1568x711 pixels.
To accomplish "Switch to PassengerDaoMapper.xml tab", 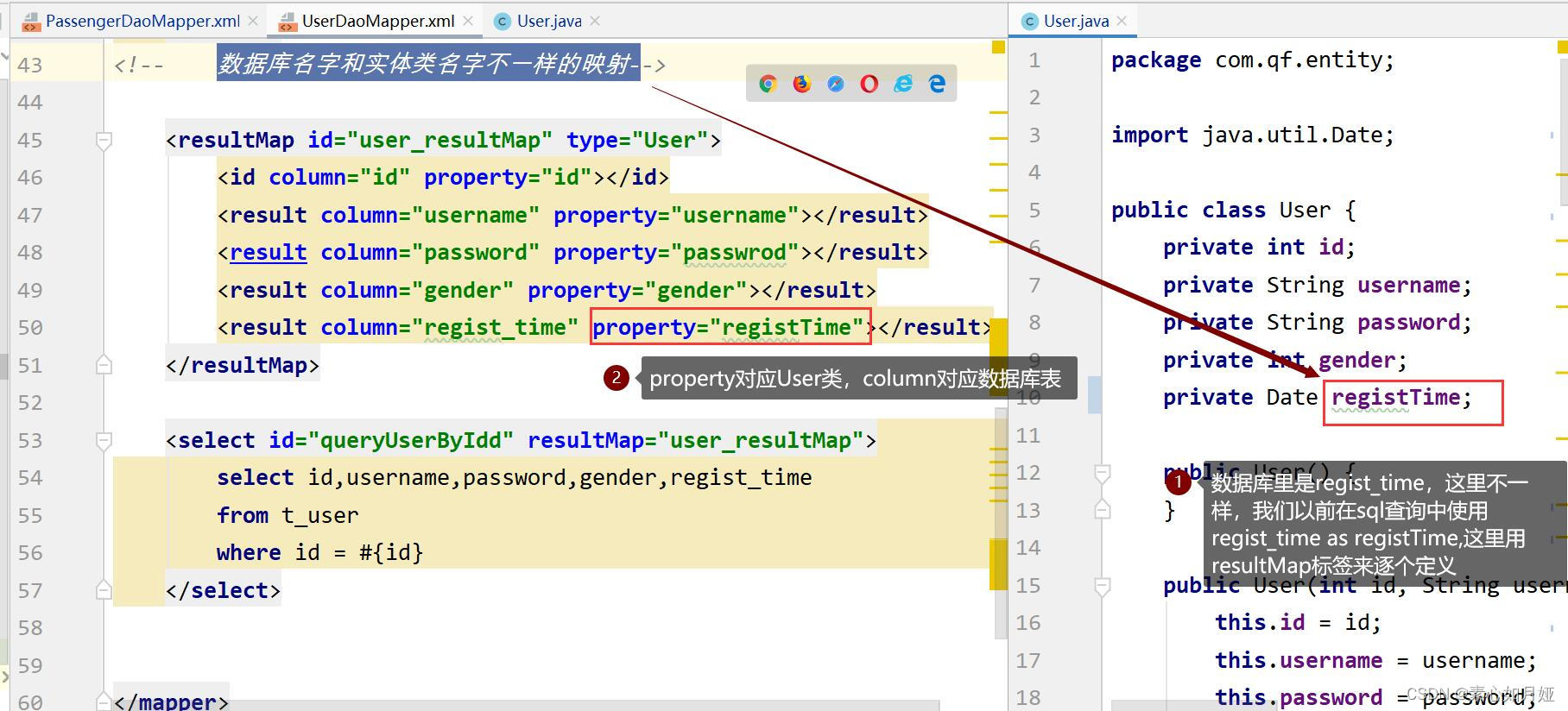I will point(140,22).
